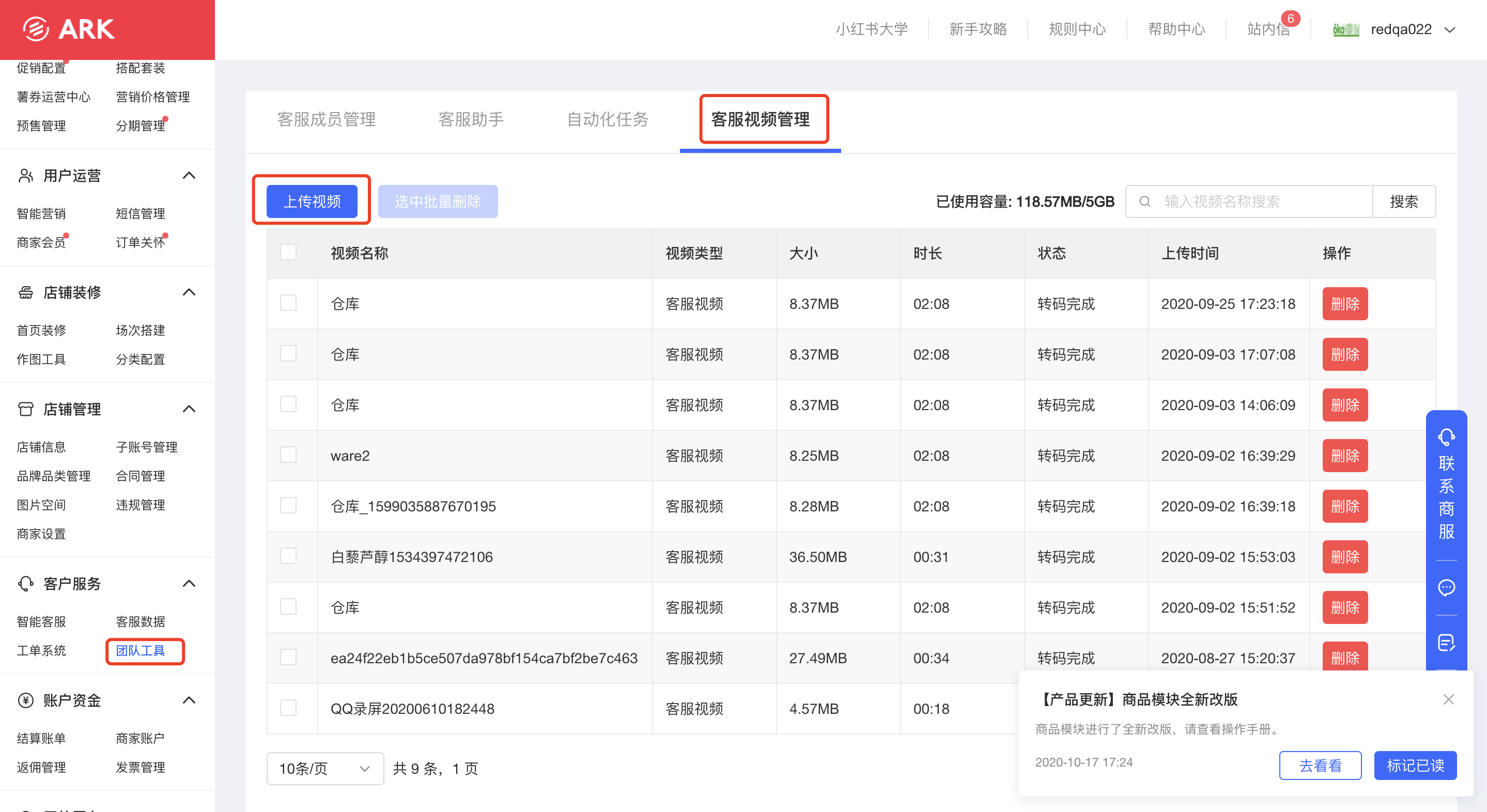Viewport: 1487px width, 812px height.
Task: Click 去看看 in the notification
Action: point(1320,766)
